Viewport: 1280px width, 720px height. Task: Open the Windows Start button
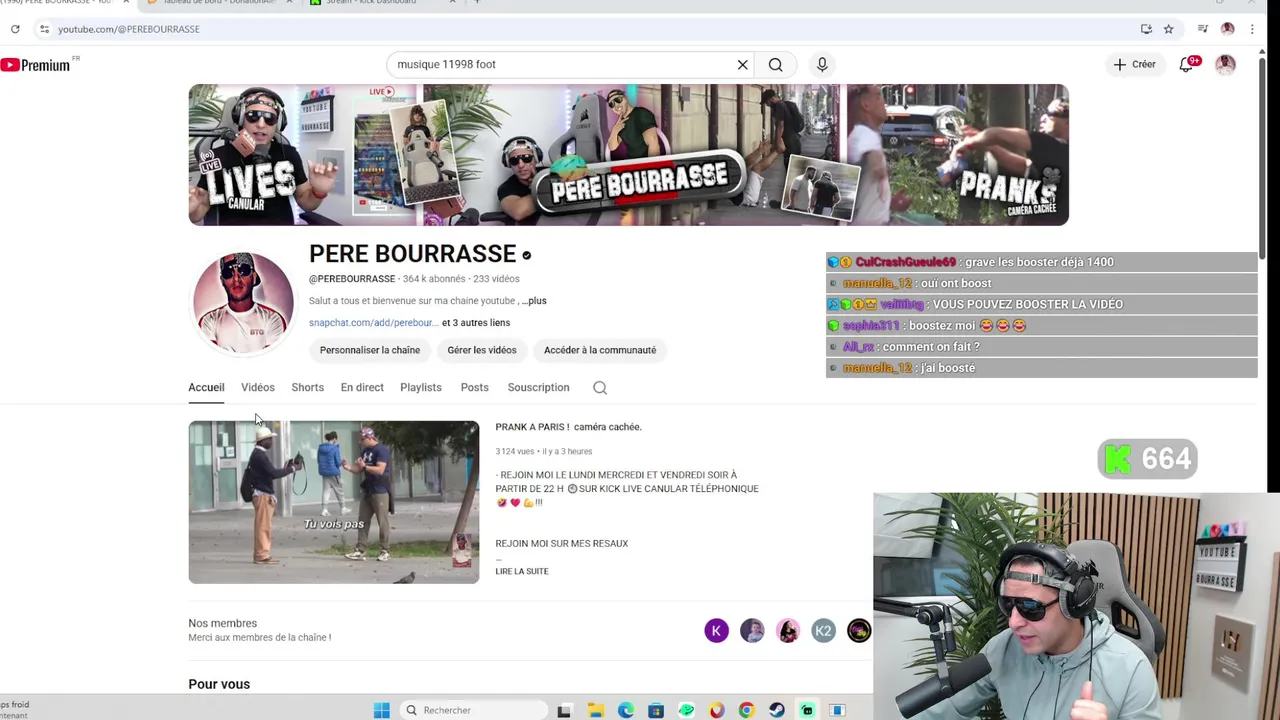tap(381, 710)
